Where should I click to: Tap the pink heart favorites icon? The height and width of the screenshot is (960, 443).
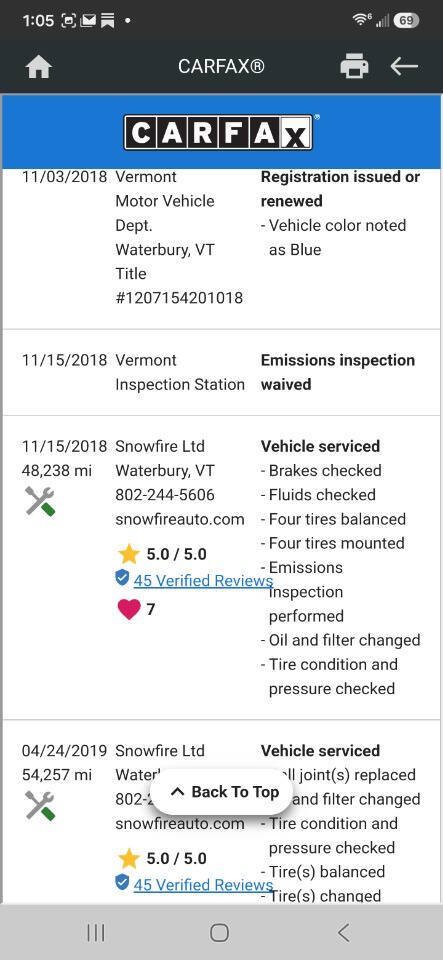[128, 610]
